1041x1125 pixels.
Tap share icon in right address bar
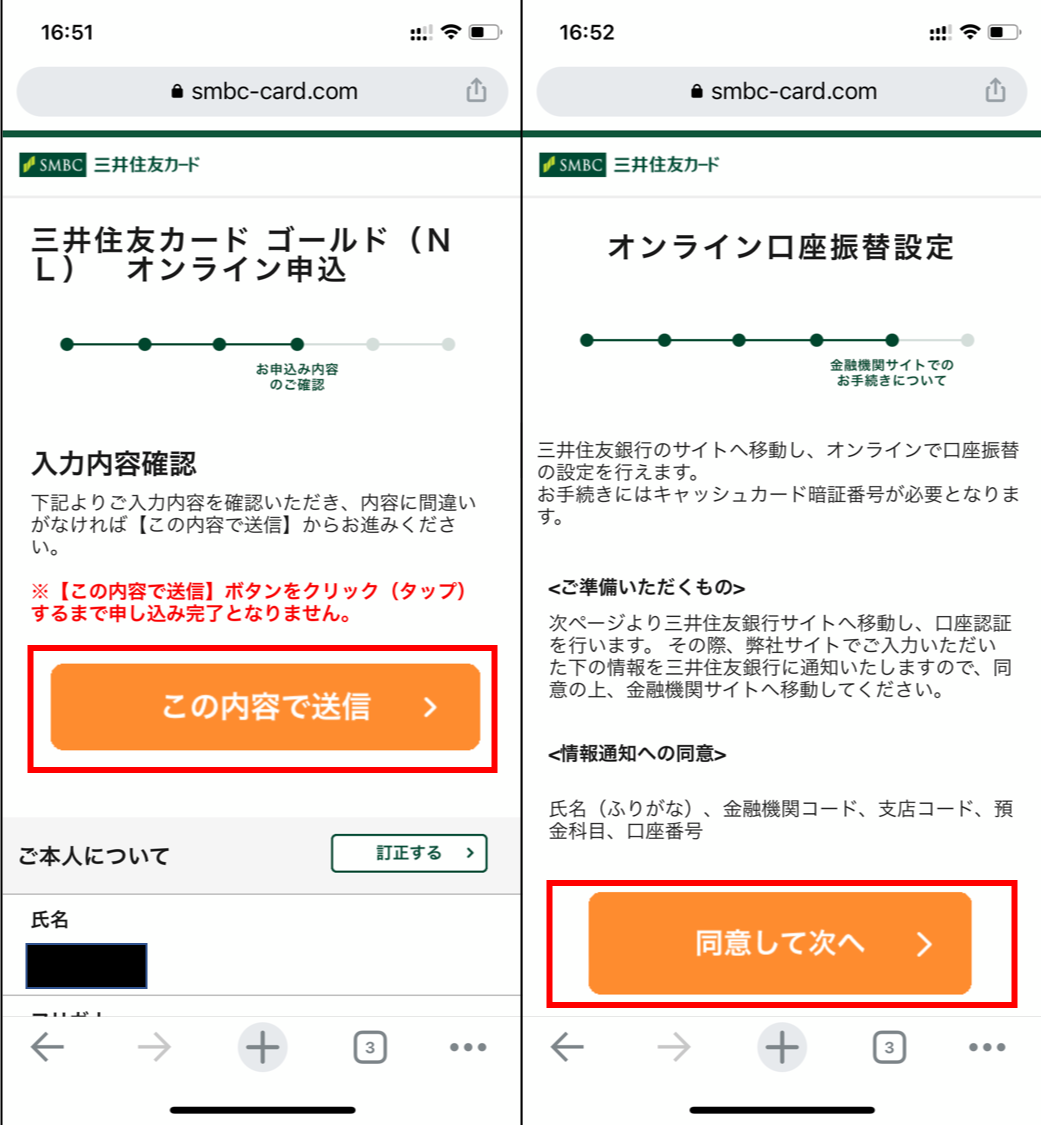995,90
